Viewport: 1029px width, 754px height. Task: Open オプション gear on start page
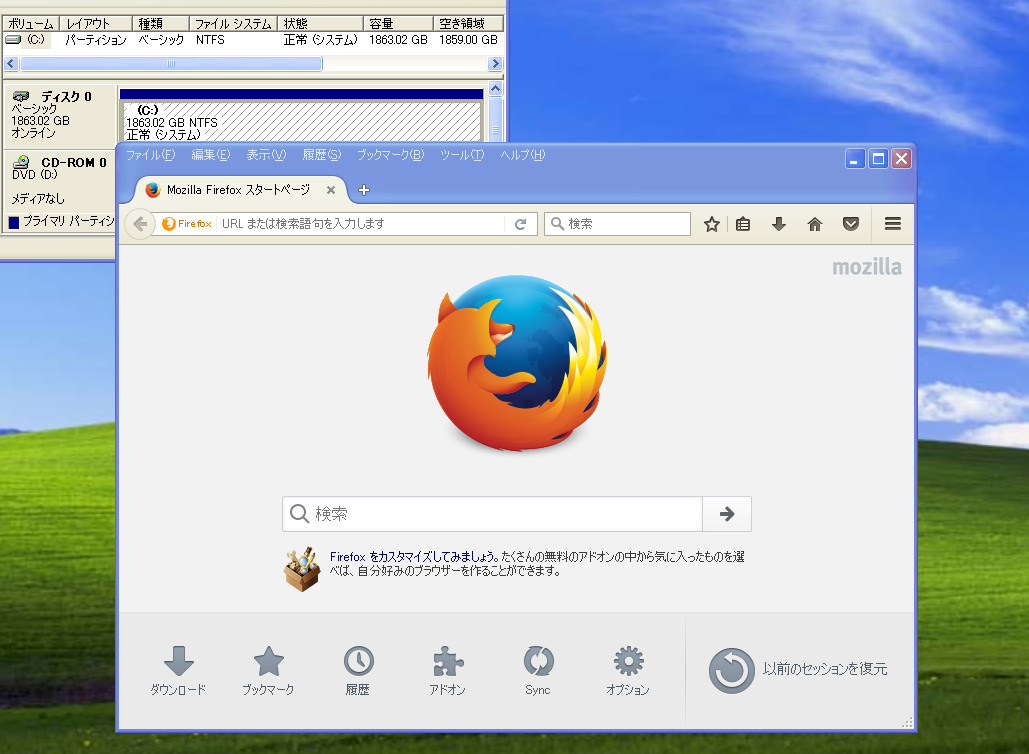tap(628, 670)
